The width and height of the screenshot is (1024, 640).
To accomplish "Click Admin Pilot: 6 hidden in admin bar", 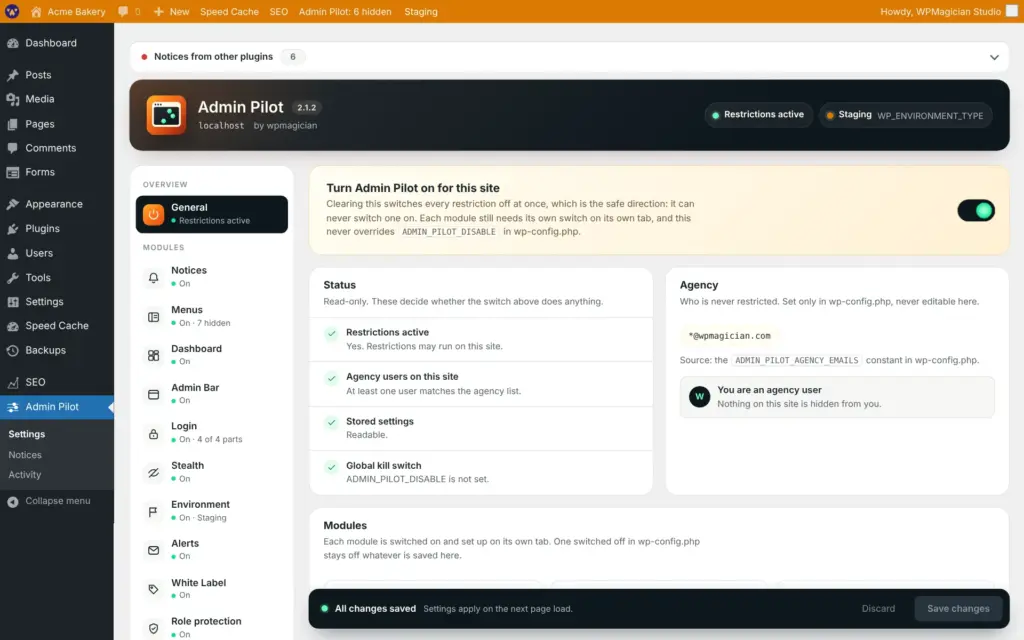I will 345,12.
